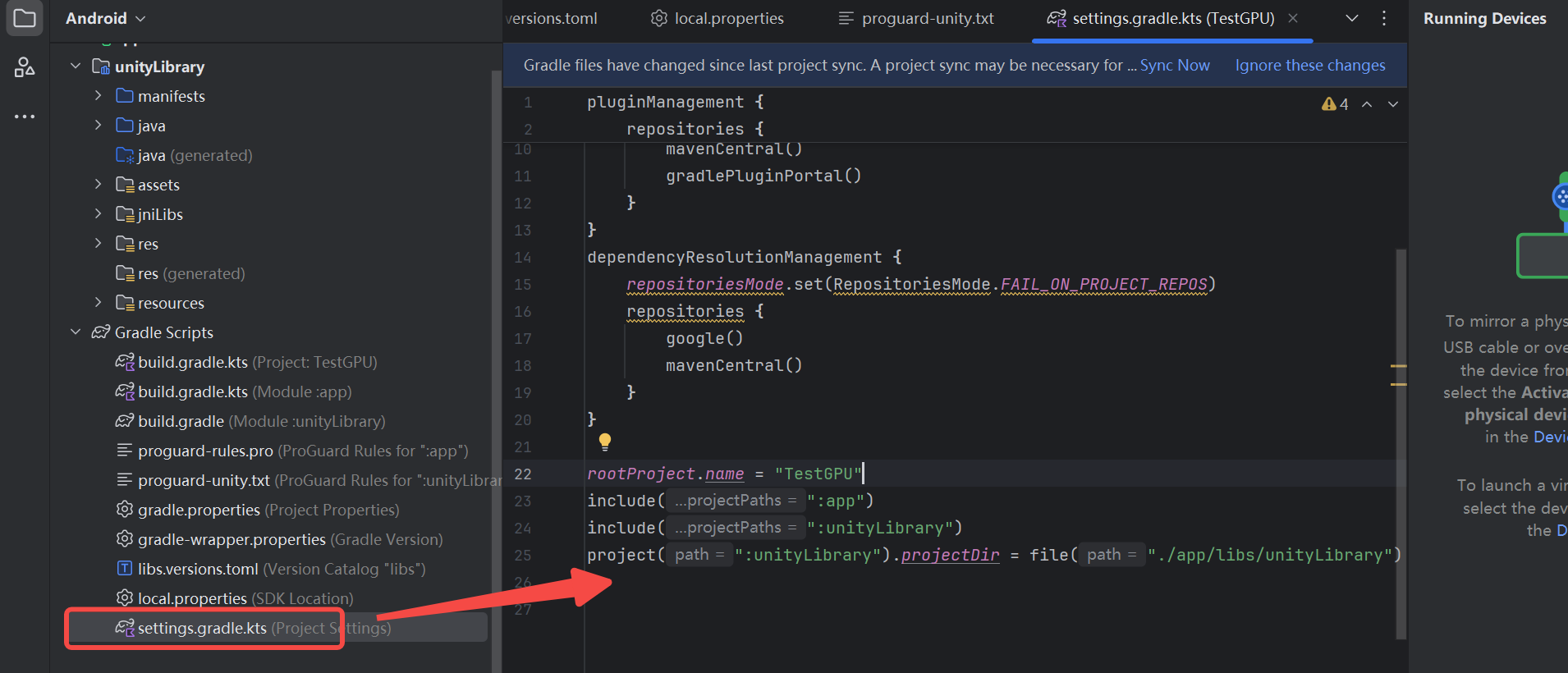
Task: Click line number 22 in gutter
Action: (x=523, y=474)
